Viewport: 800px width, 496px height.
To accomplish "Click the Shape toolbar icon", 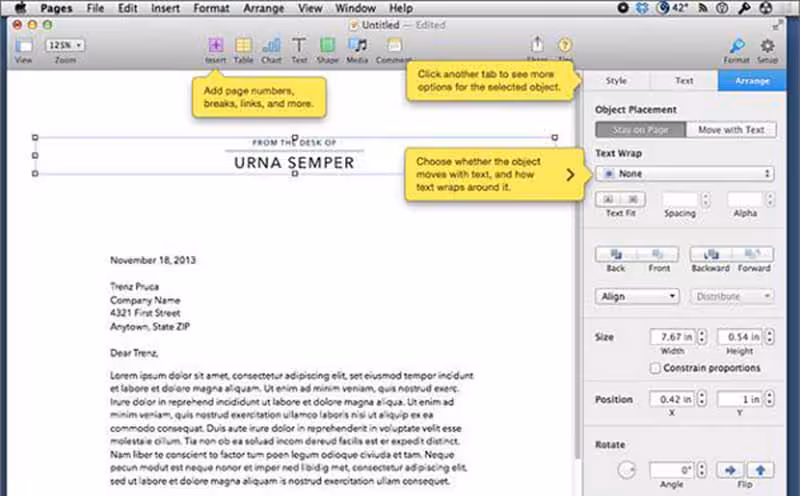I will [328, 45].
